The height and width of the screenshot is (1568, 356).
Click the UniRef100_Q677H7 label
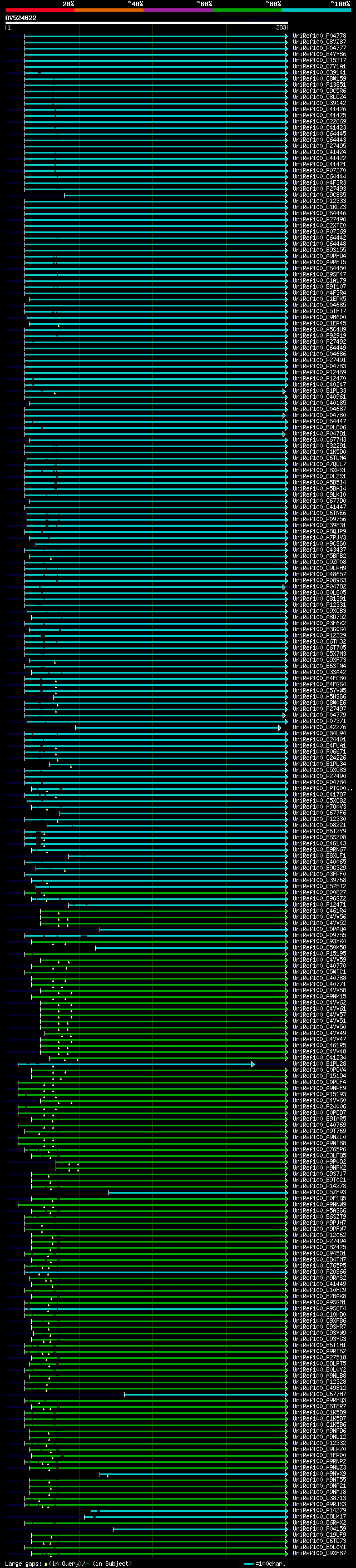click(x=319, y=1394)
